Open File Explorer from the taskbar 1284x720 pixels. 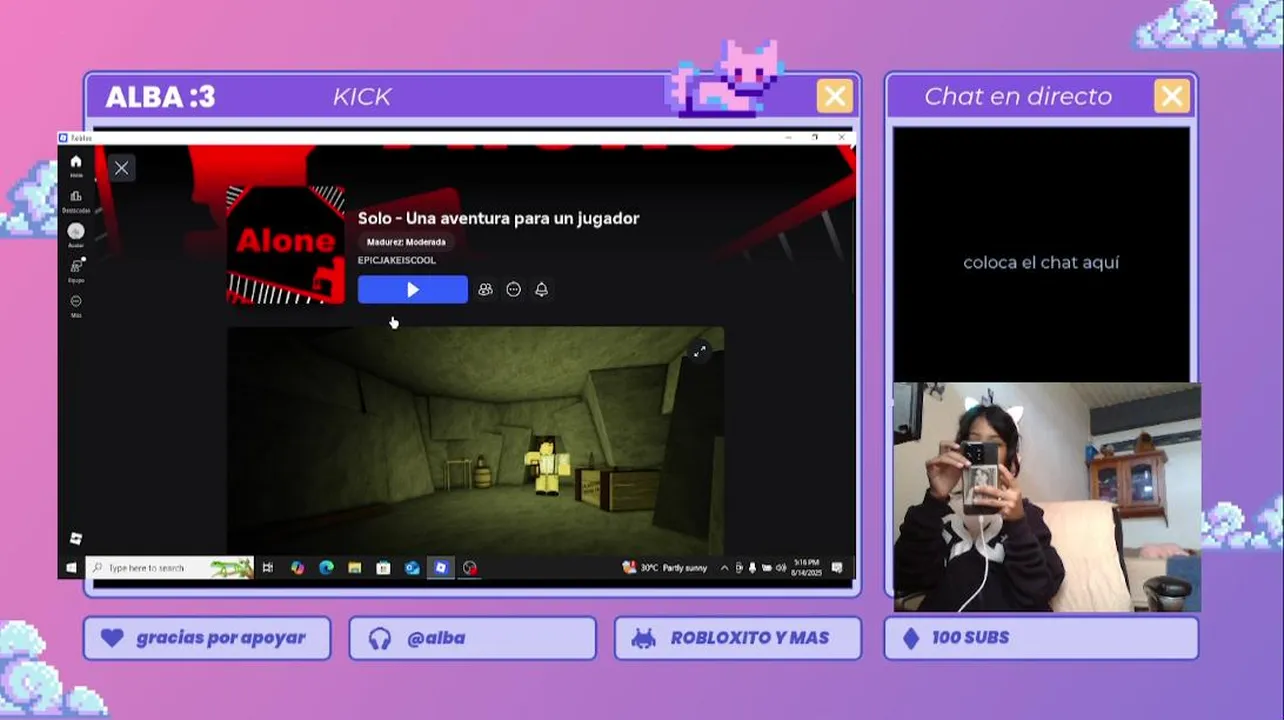click(x=354, y=567)
